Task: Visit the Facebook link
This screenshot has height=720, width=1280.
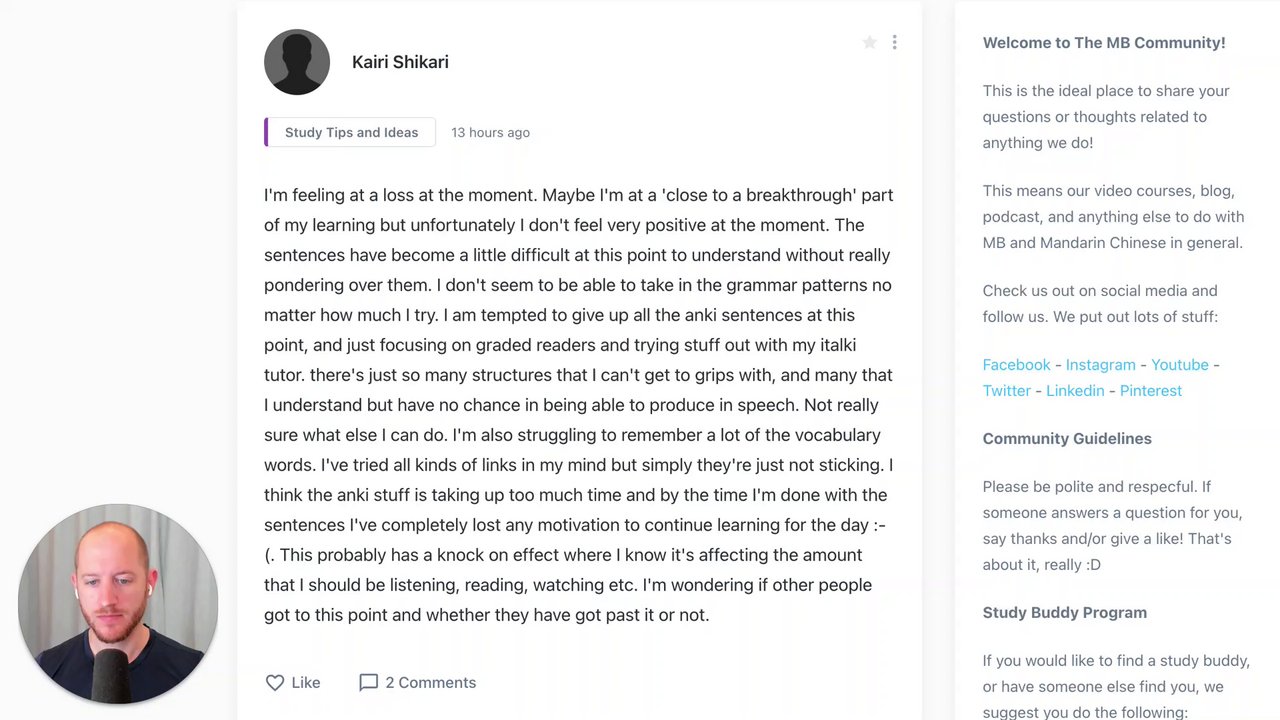Action: point(1016,365)
